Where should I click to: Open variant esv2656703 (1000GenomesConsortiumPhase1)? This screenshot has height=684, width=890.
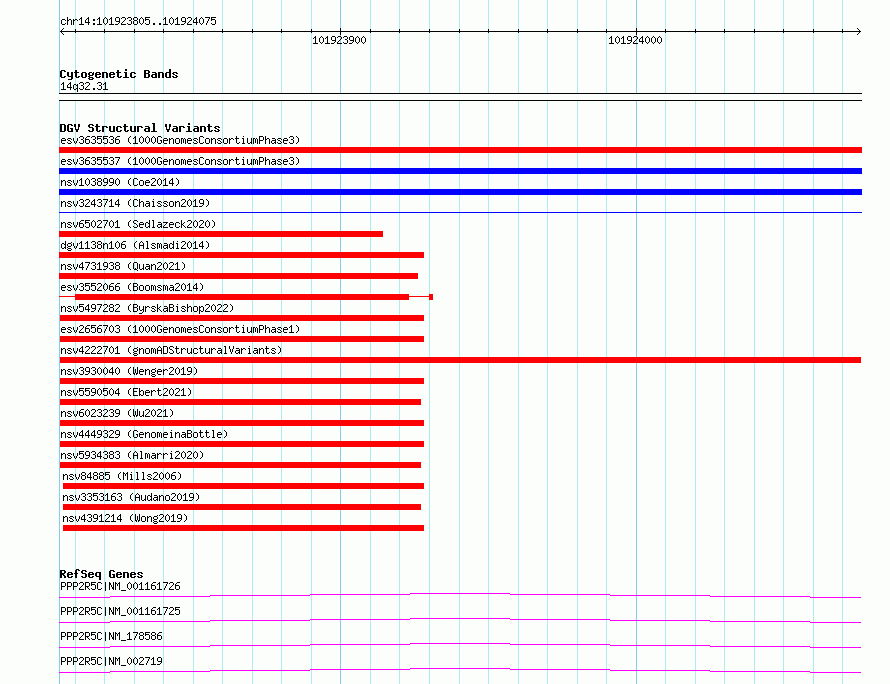(x=180, y=329)
